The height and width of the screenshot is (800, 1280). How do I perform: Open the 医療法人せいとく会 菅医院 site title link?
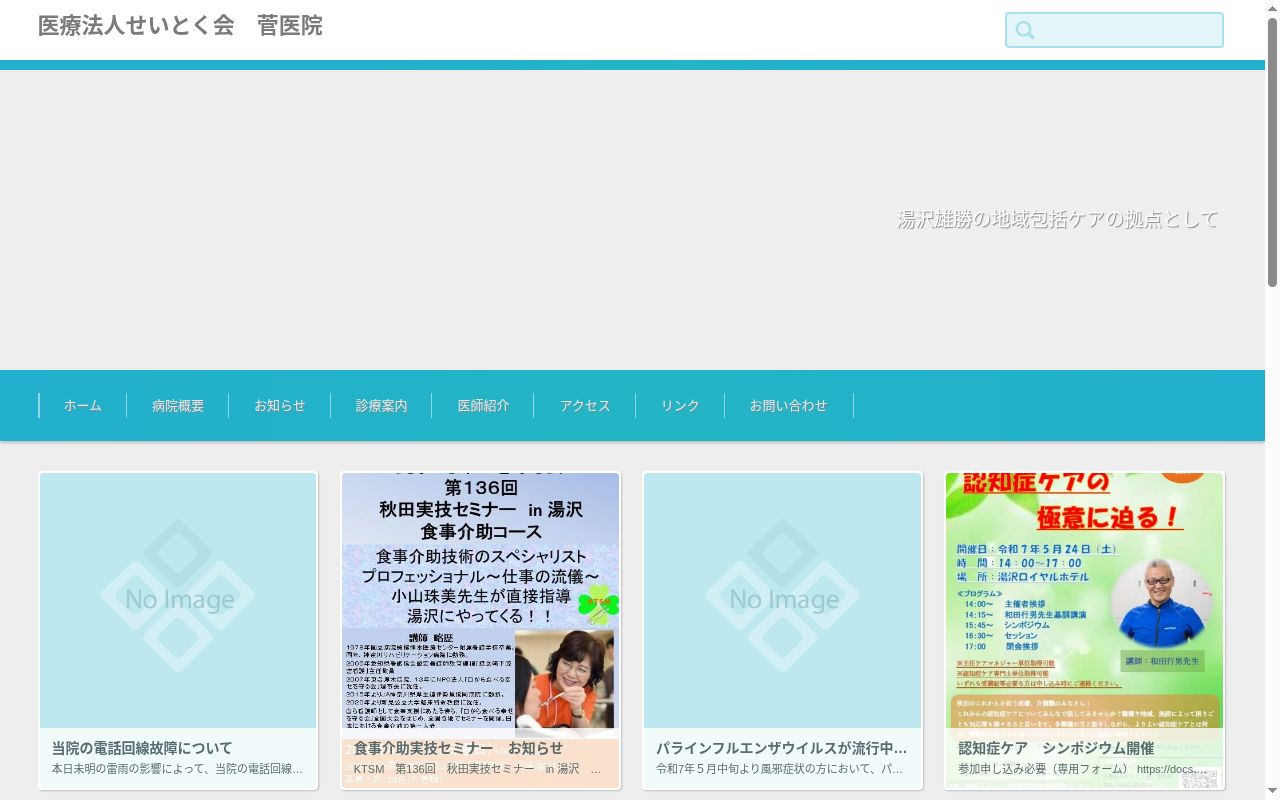coord(180,26)
